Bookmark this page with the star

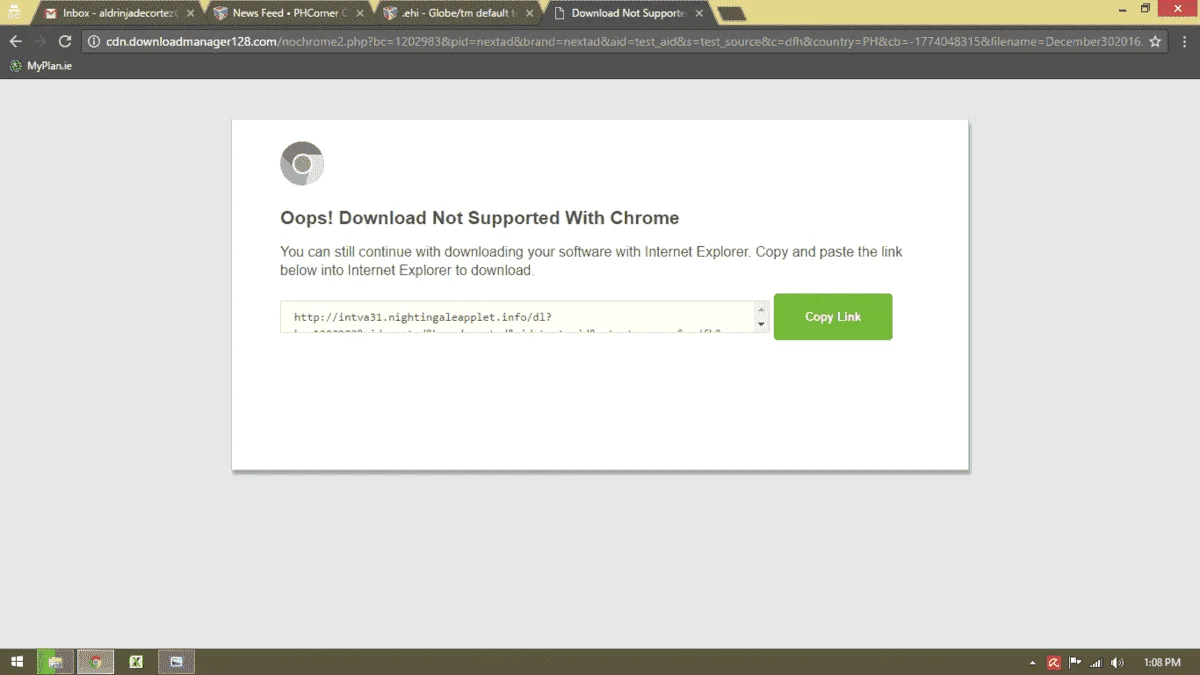click(x=1155, y=42)
